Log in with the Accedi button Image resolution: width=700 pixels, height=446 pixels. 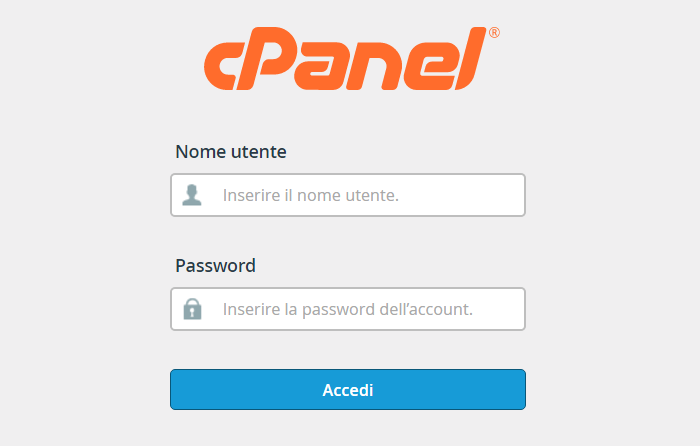point(348,389)
